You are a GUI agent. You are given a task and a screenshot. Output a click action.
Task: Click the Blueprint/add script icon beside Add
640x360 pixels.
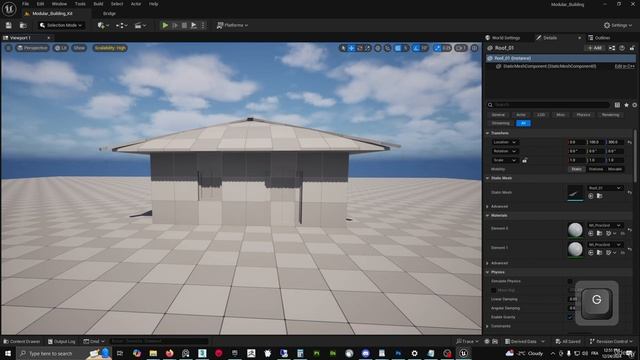pyautogui.click(x=612, y=48)
